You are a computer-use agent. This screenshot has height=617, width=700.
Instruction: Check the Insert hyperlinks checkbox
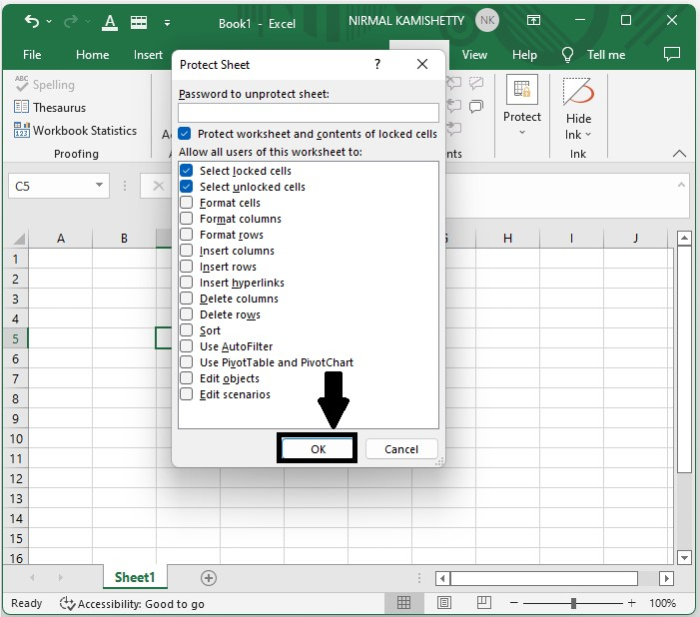[186, 283]
